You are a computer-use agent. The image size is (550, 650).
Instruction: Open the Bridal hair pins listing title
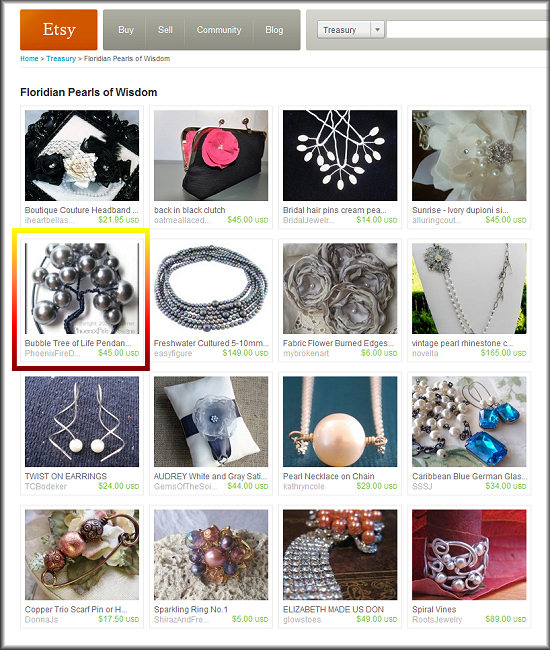[x=334, y=210]
